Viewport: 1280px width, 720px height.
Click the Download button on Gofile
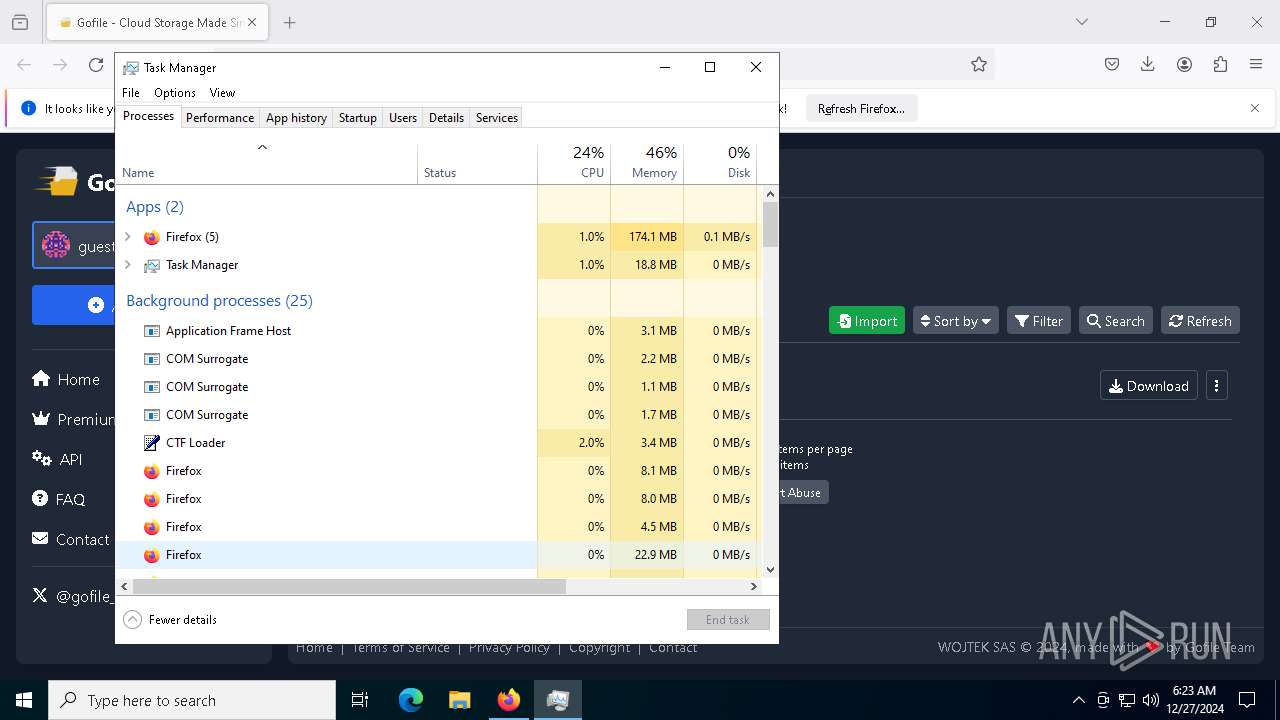1149,386
